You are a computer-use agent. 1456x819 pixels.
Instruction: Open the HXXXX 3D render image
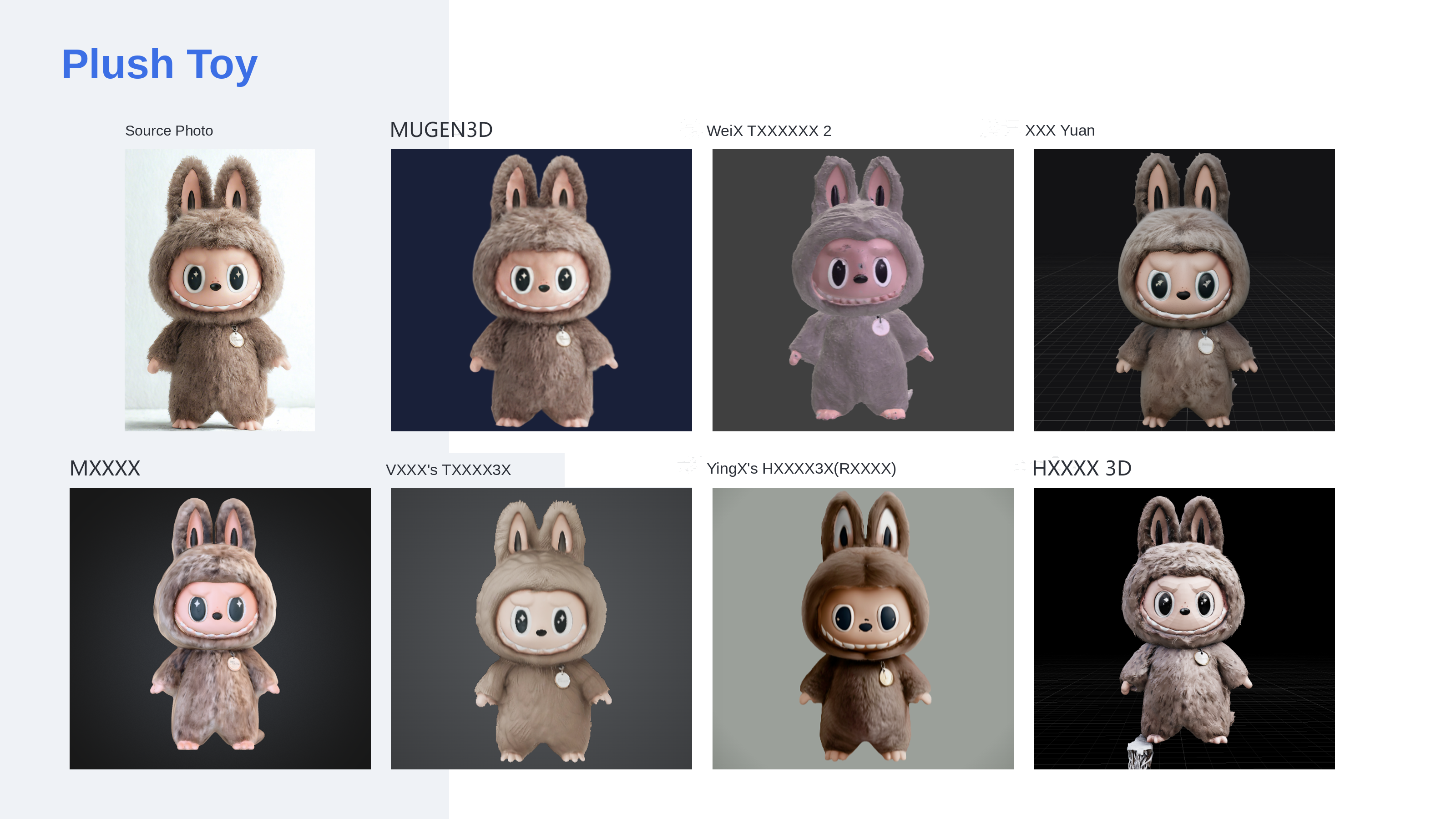[x=1184, y=628]
